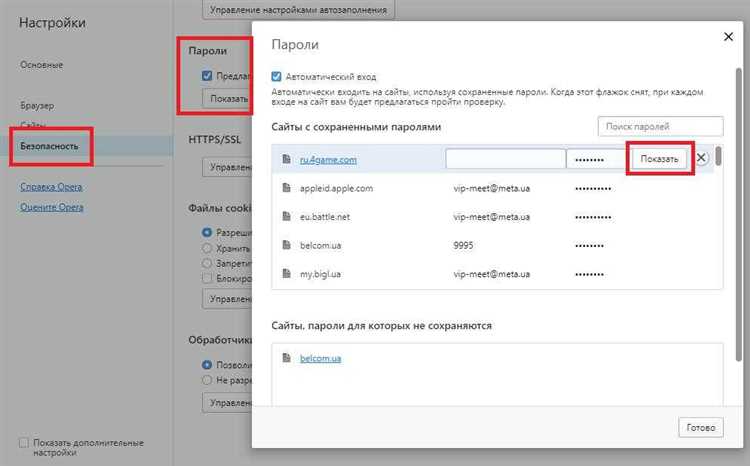
Task: Select Основные in the settings sidebar
Action: pyautogui.click(x=42, y=65)
